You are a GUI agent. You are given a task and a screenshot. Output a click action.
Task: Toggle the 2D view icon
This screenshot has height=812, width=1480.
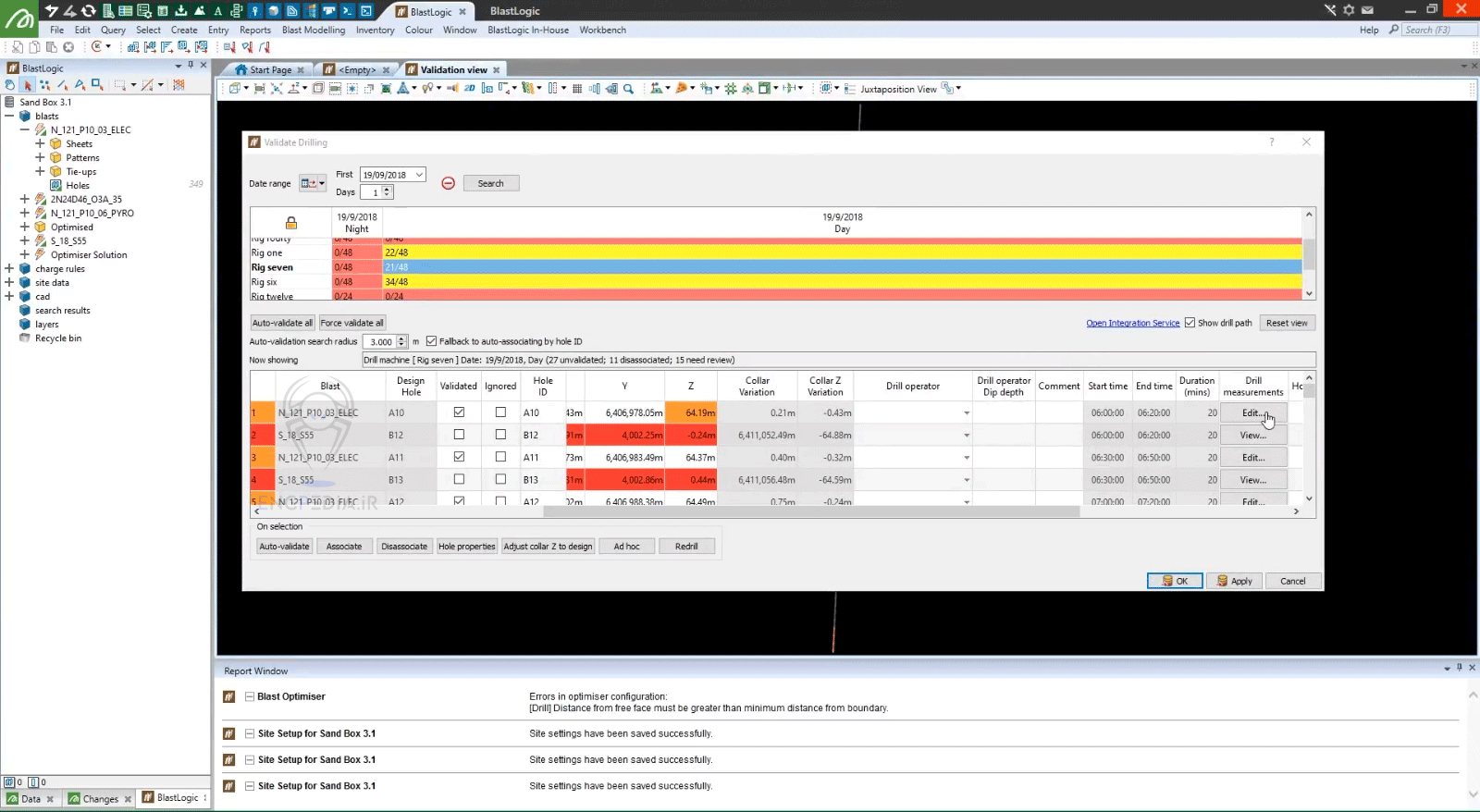point(469,89)
